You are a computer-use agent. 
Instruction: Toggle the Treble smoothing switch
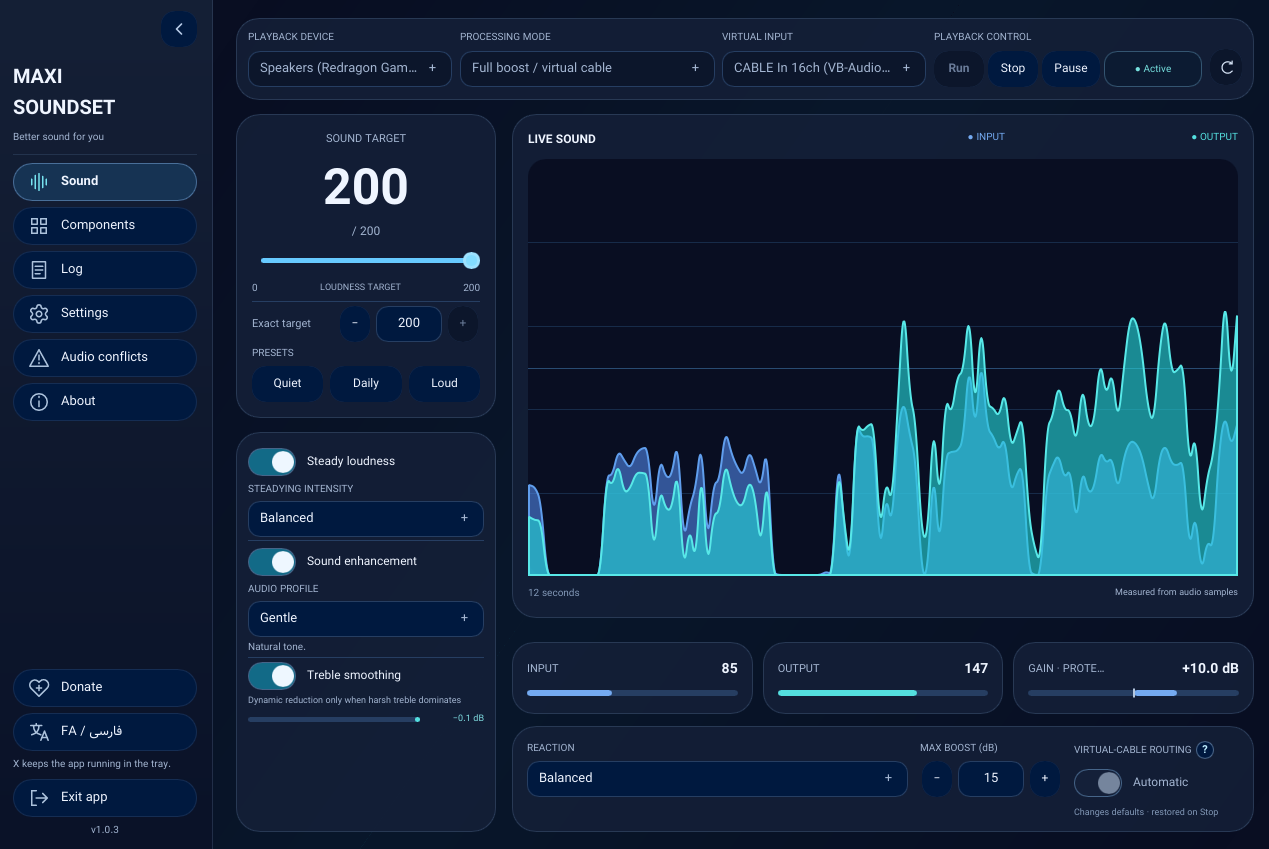[x=272, y=675]
